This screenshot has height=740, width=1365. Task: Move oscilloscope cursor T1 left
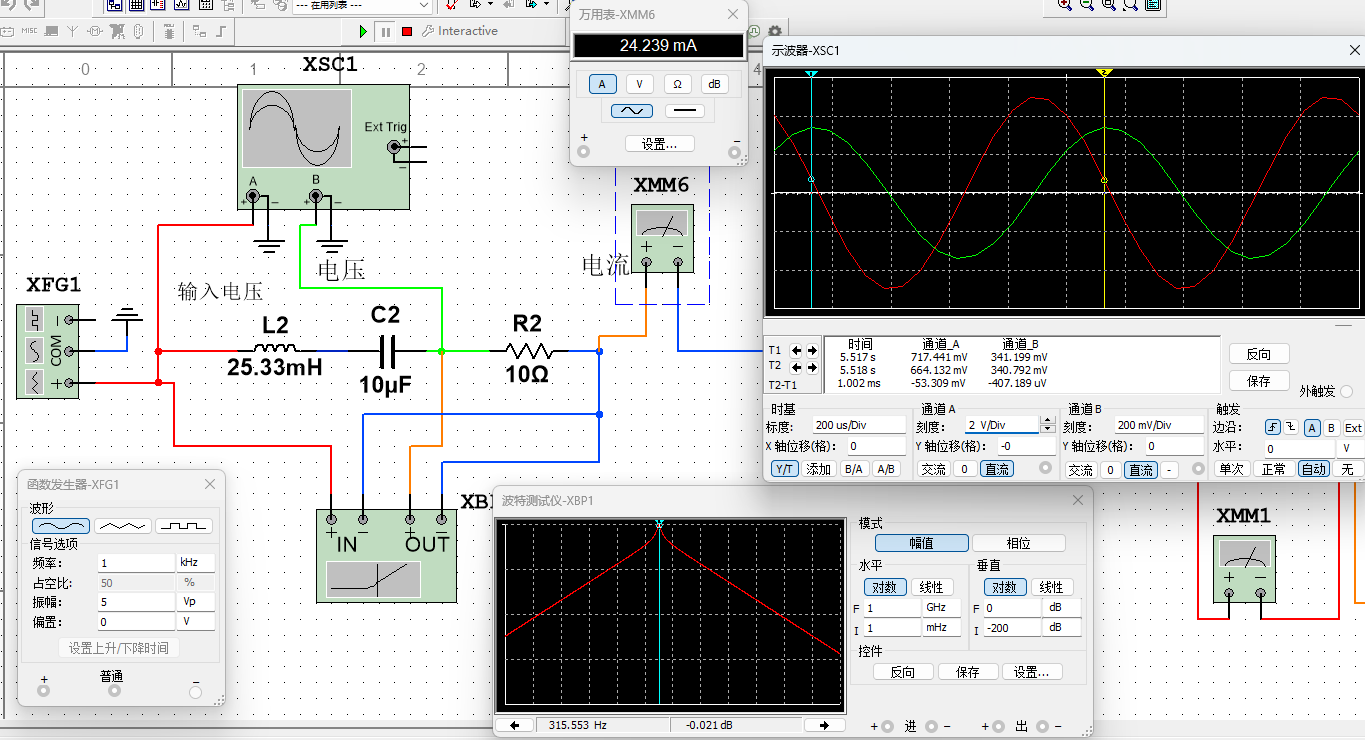(x=797, y=350)
